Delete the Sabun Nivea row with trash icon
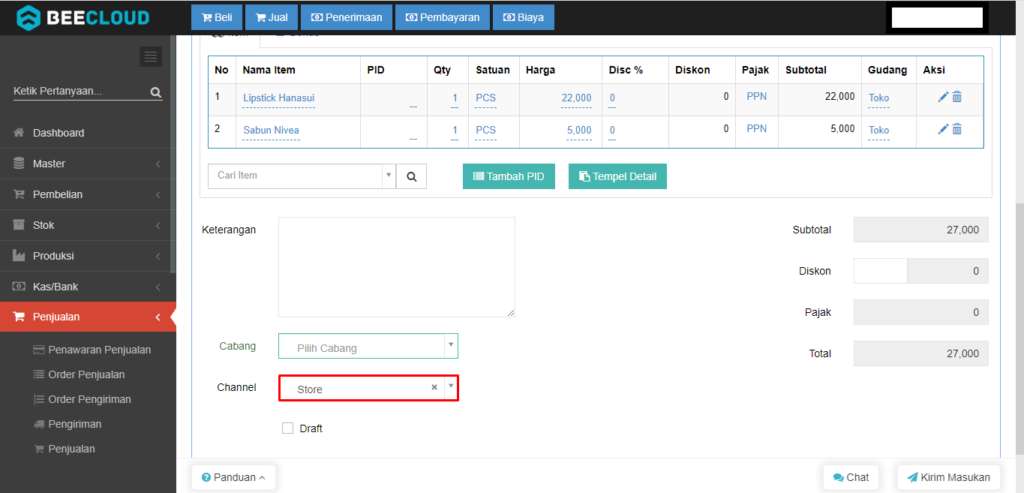This screenshot has height=493, width=1024. pyautogui.click(x=957, y=129)
